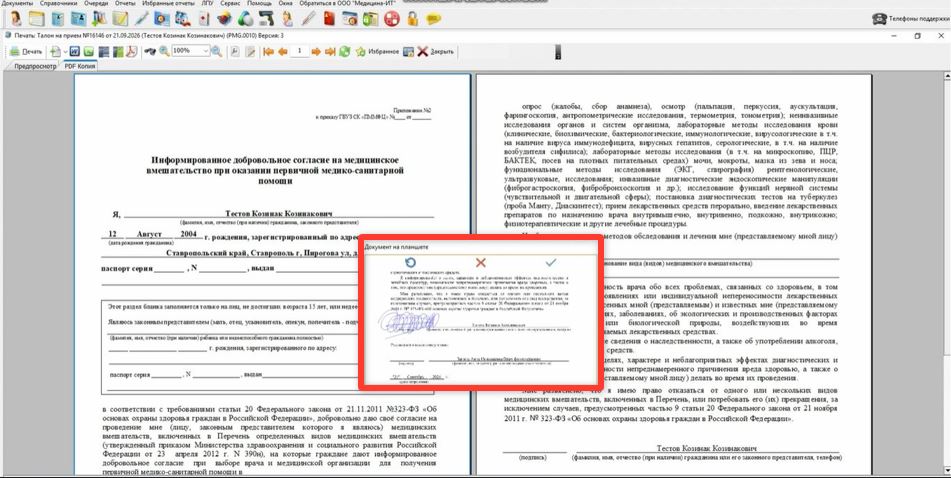951x478 pixels.
Task: Click the barcode scanner icon
Action: 266,18
